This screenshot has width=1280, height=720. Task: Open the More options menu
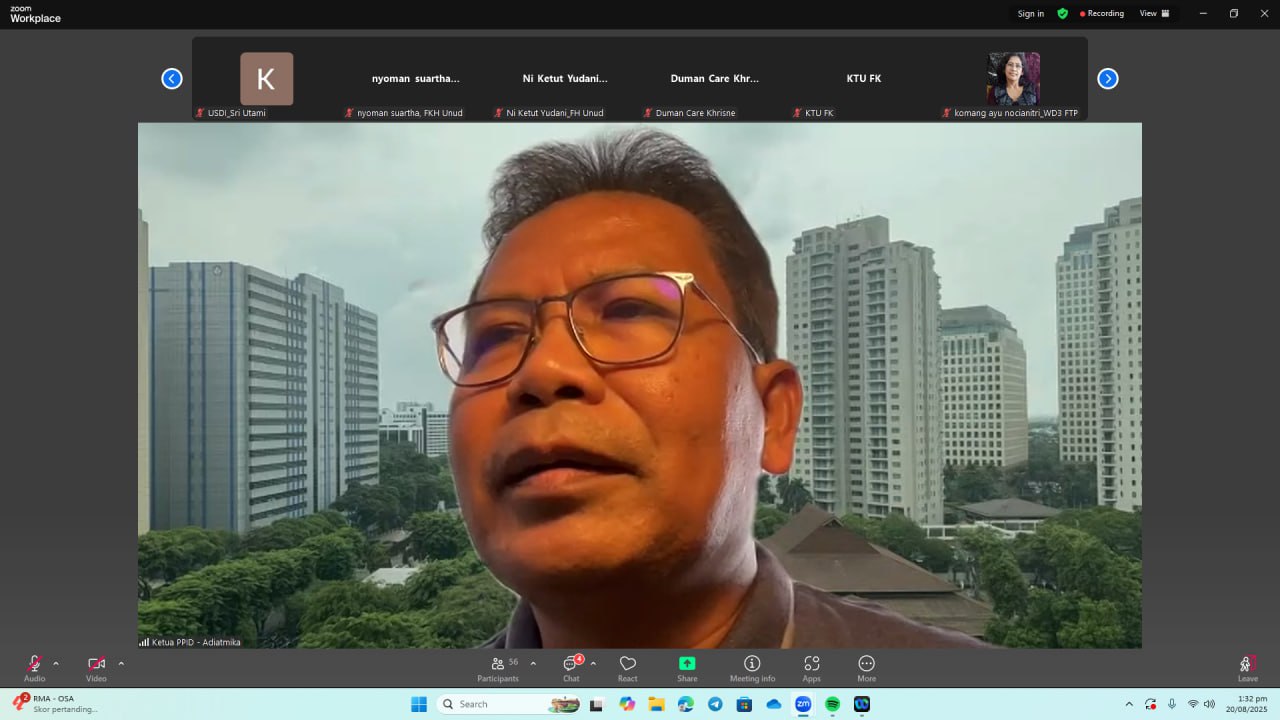point(866,668)
